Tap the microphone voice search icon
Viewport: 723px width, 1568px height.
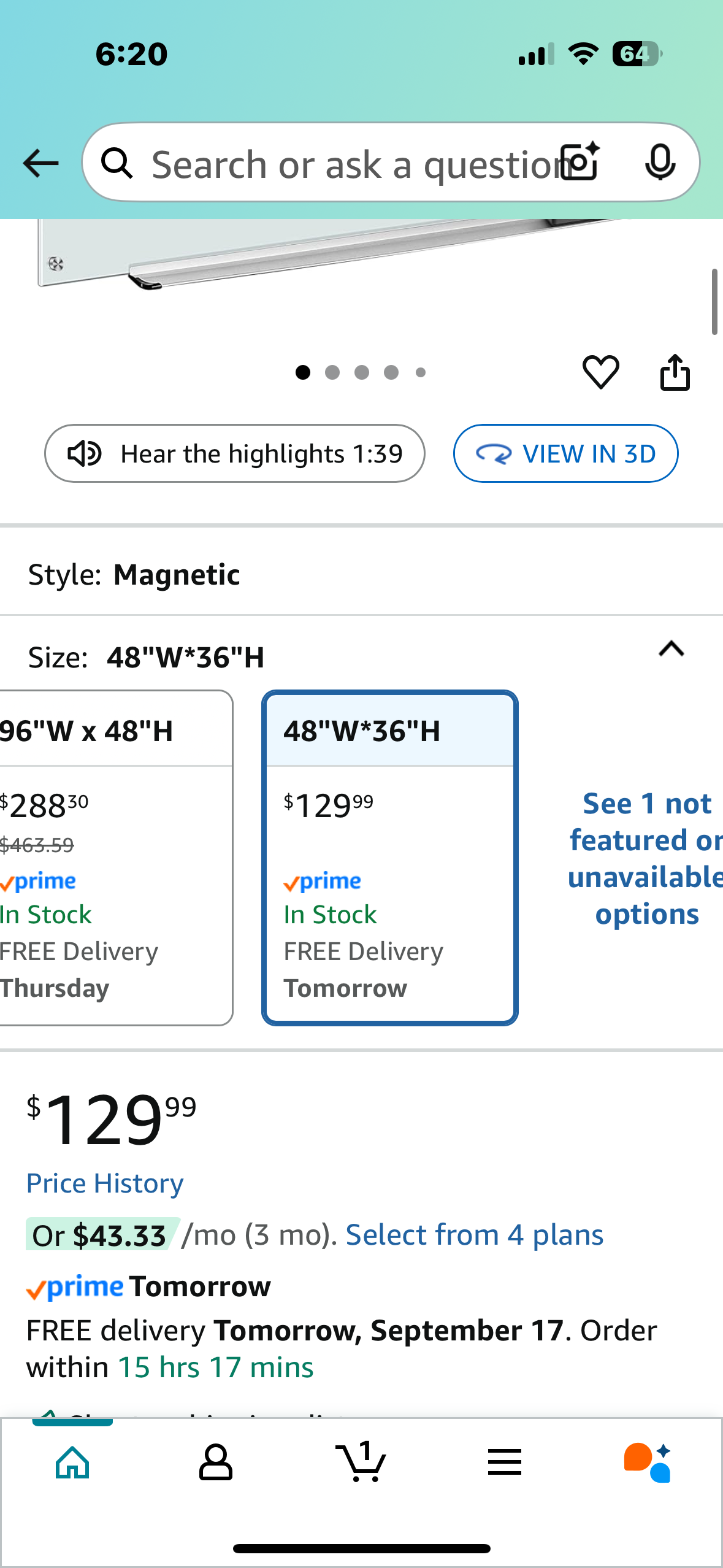pyautogui.click(x=660, y=163)
